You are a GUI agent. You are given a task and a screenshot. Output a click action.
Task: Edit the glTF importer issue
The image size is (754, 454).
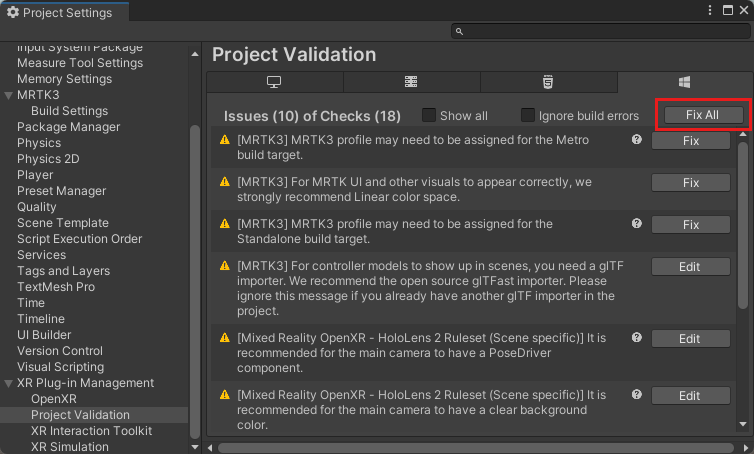[x=690, y=266]
